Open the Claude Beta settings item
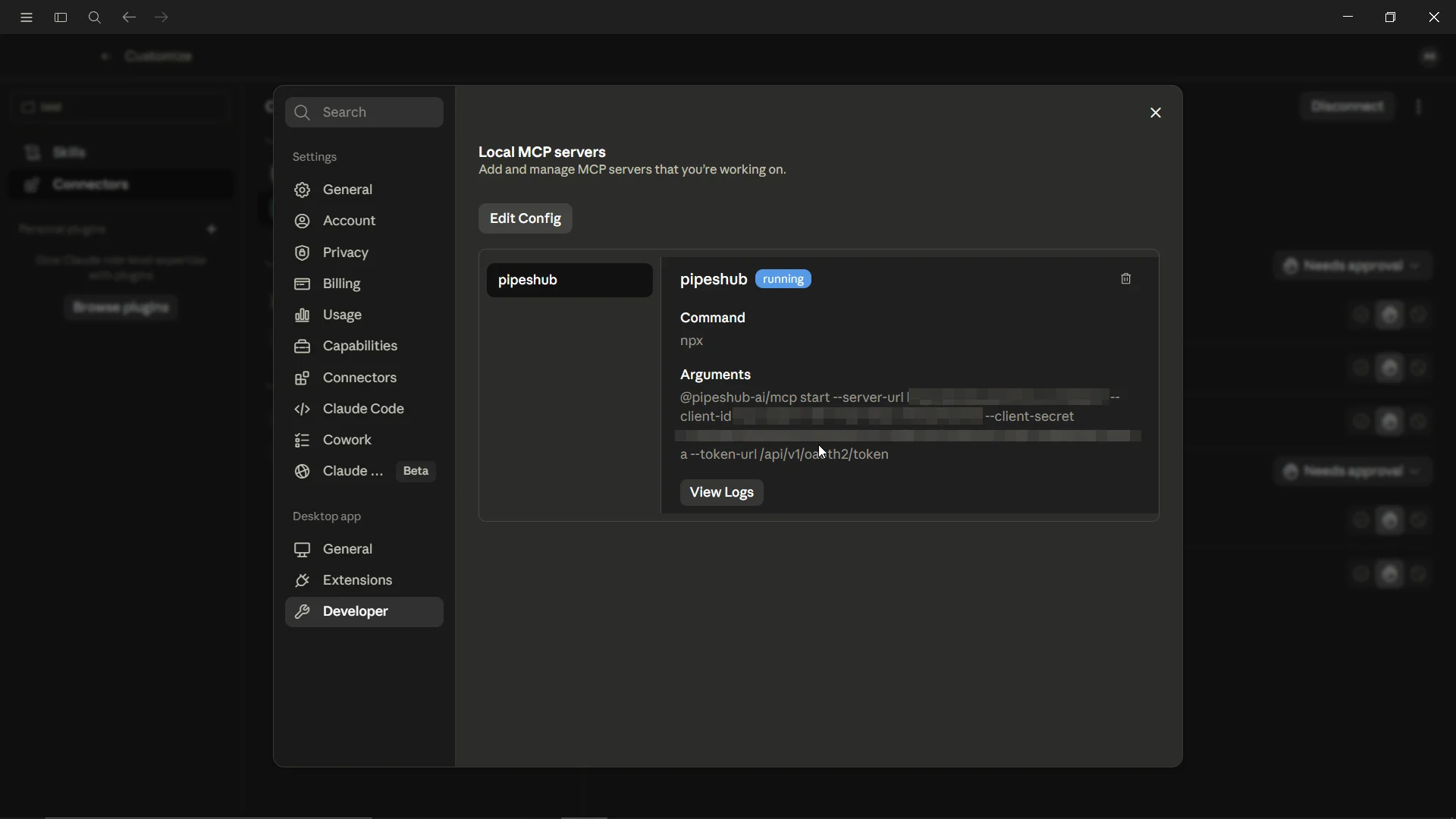Viewport: 1456px width, 819px height. (364, 471)
